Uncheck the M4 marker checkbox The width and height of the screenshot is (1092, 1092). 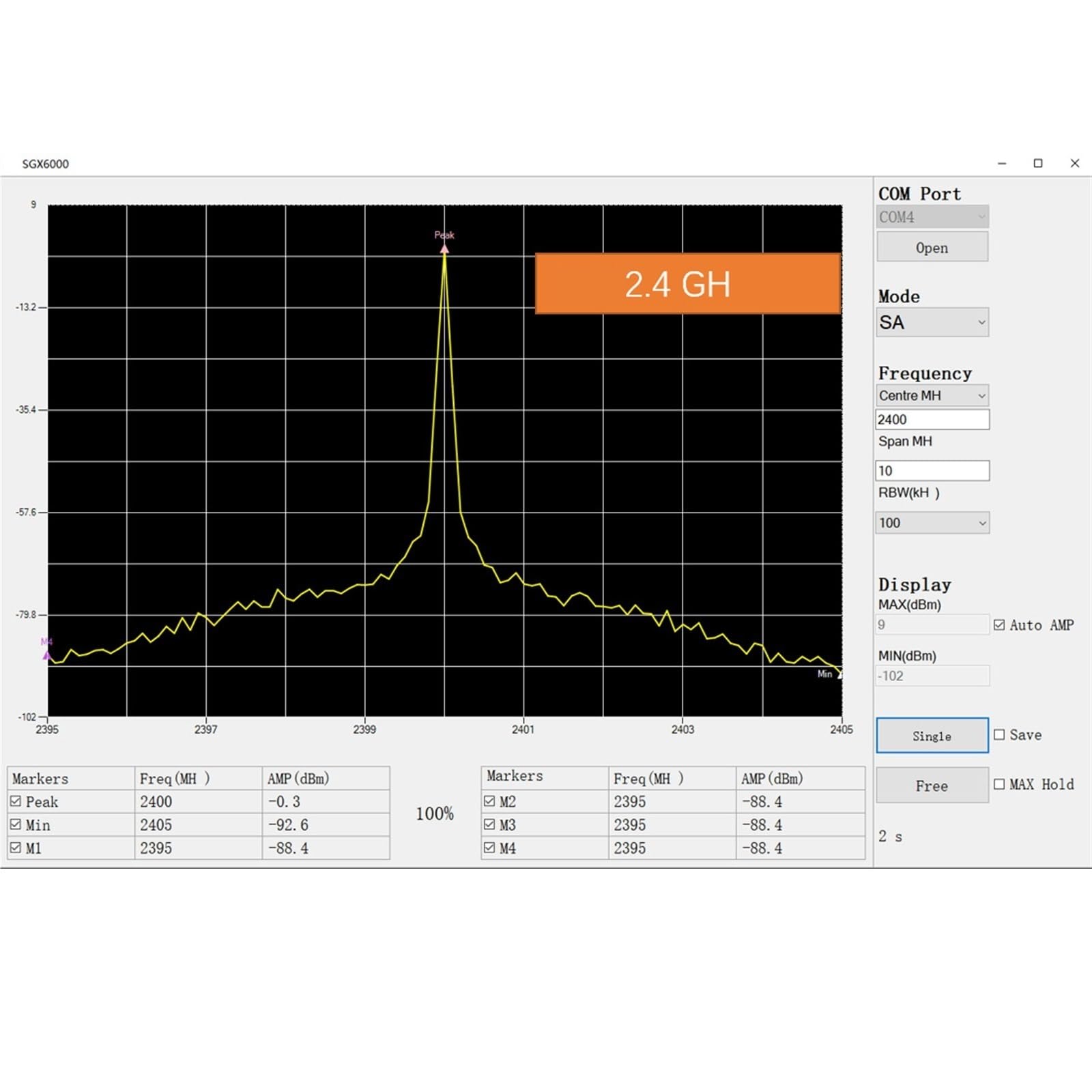pyautogui.click(x=489, y=848)
